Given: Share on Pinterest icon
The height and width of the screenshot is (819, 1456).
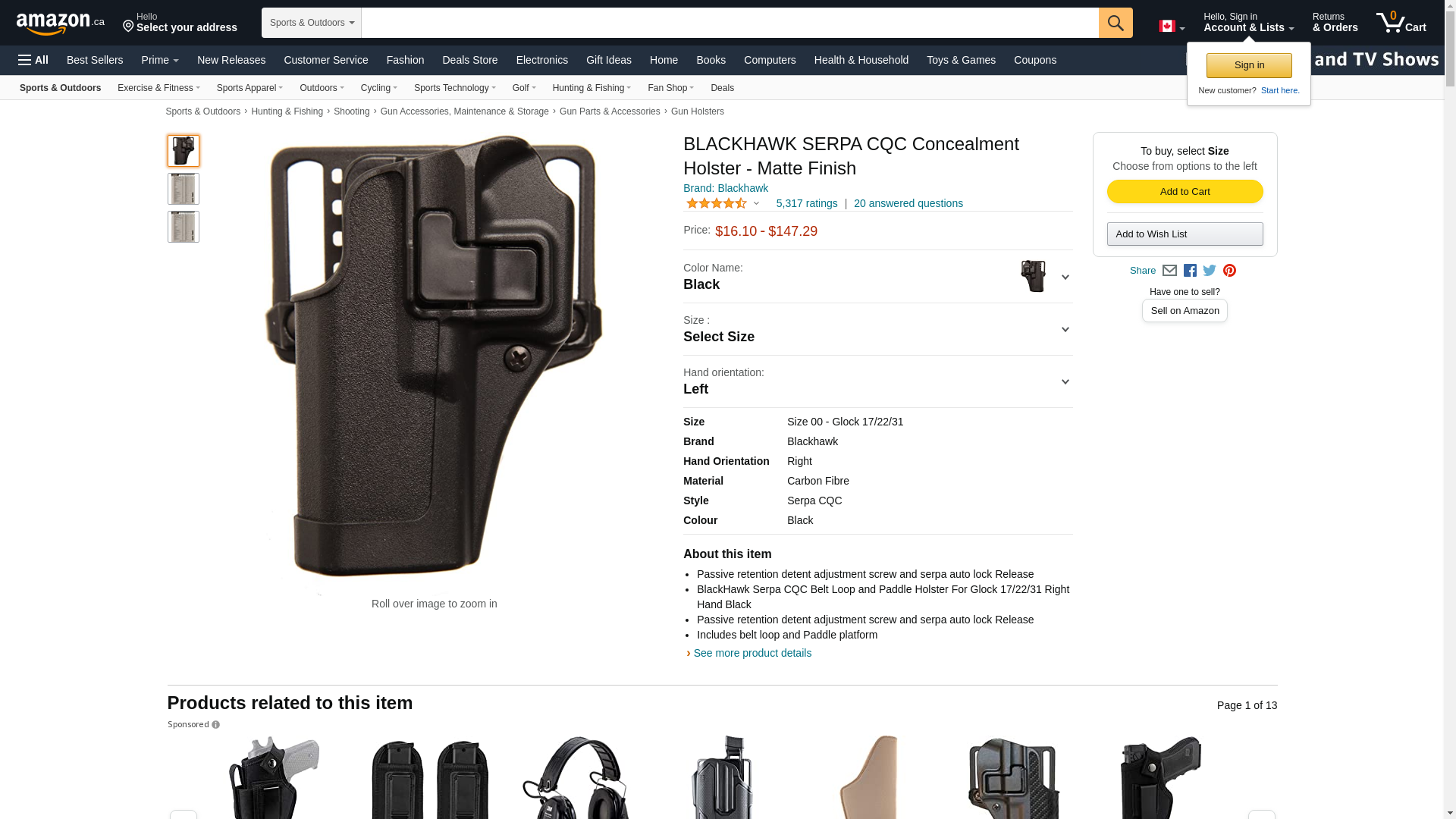Looking at the screenshot, I should click(1229, 271).
